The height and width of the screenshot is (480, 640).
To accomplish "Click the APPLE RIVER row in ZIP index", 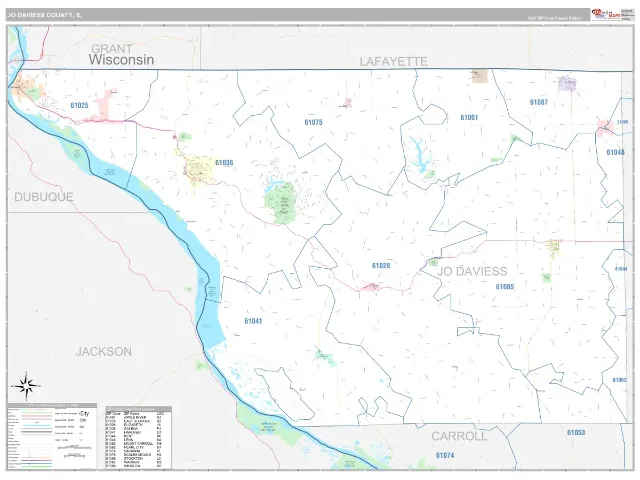I will coord(133,418).
